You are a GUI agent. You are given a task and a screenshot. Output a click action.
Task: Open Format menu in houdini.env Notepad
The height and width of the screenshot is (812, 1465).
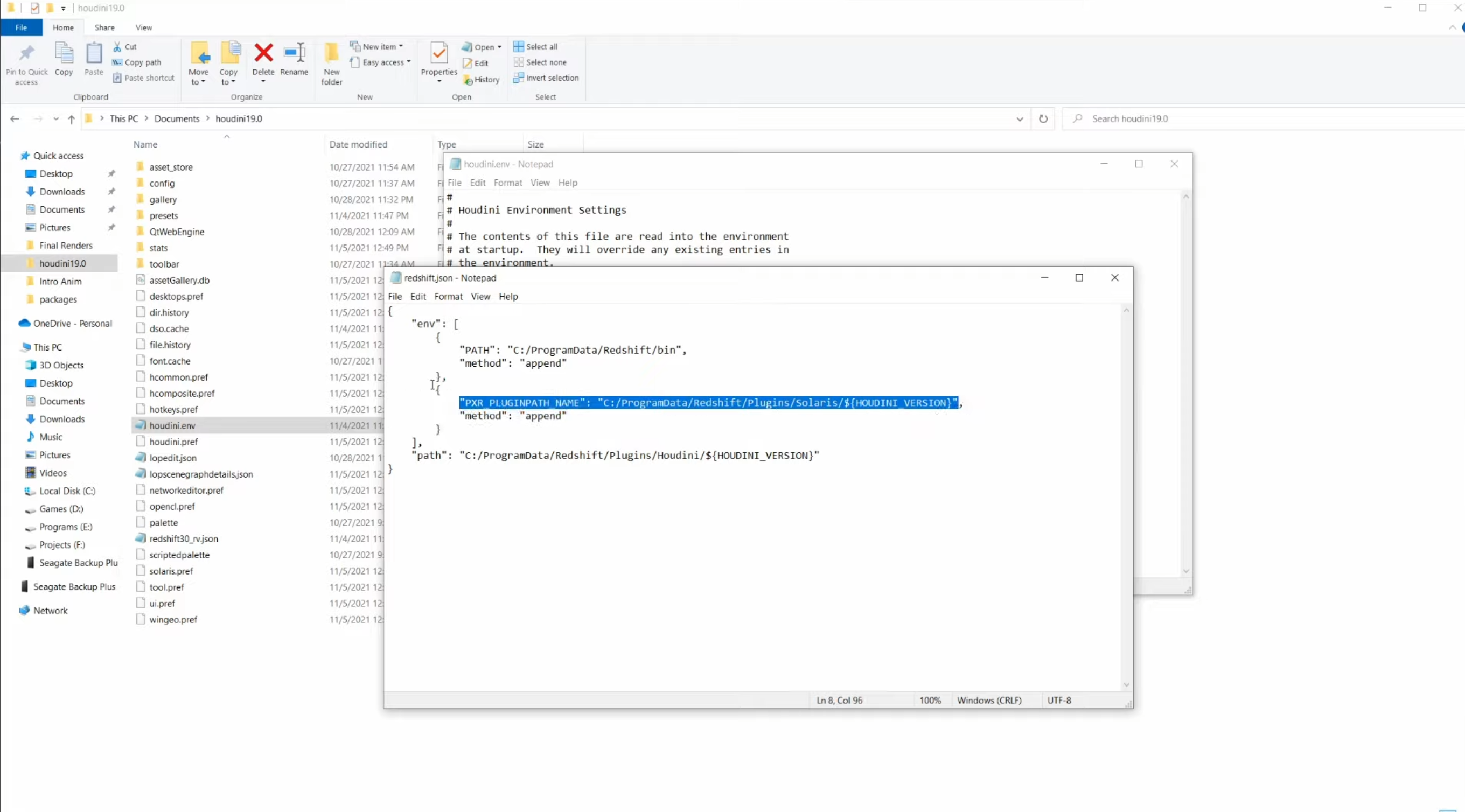click(507, 183)
